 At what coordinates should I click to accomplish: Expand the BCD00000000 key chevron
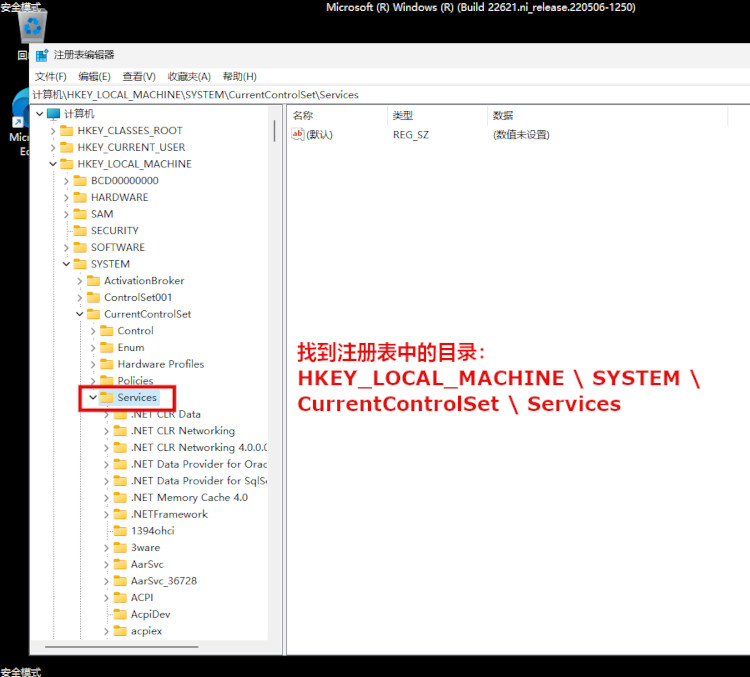point(66,181)
